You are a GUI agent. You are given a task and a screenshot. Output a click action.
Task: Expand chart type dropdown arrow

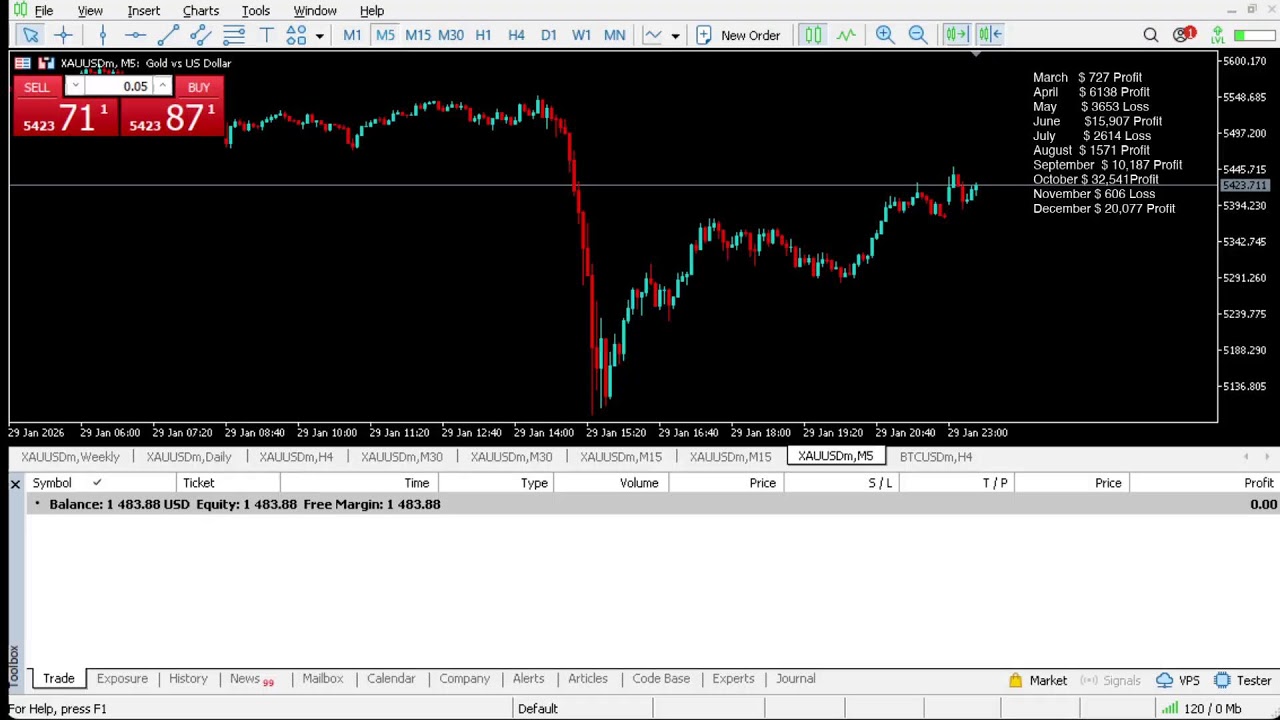(675, 36)
